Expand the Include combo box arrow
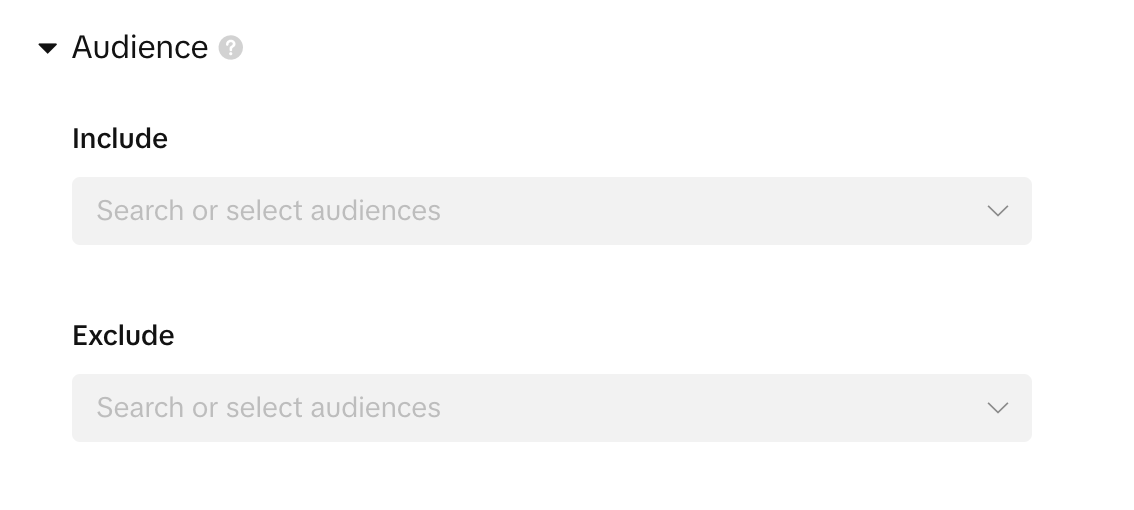Screen dimensions: 1134x510 click(x=997, y=211)
